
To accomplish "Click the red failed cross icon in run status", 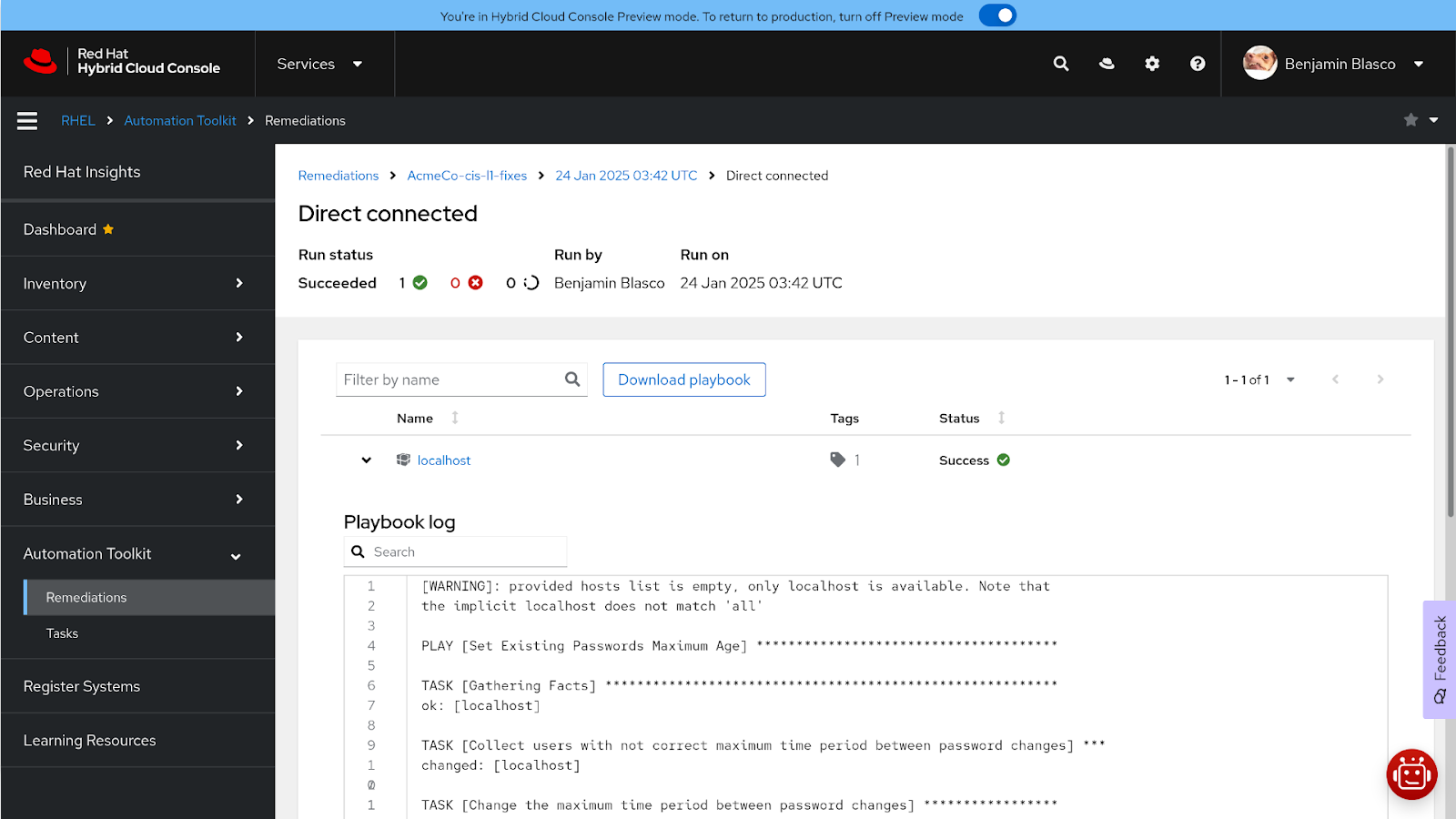I will click(475, 283).
